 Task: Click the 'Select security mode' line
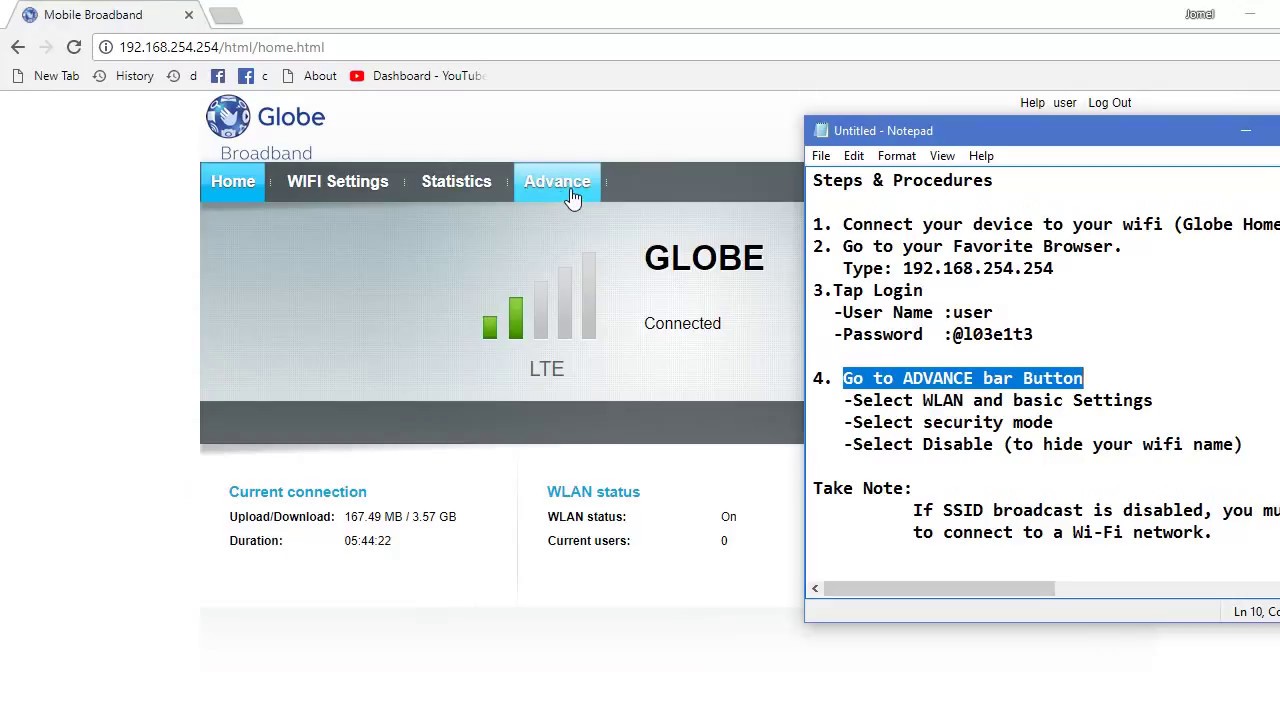pyautogui.click(x=948, y=422)
